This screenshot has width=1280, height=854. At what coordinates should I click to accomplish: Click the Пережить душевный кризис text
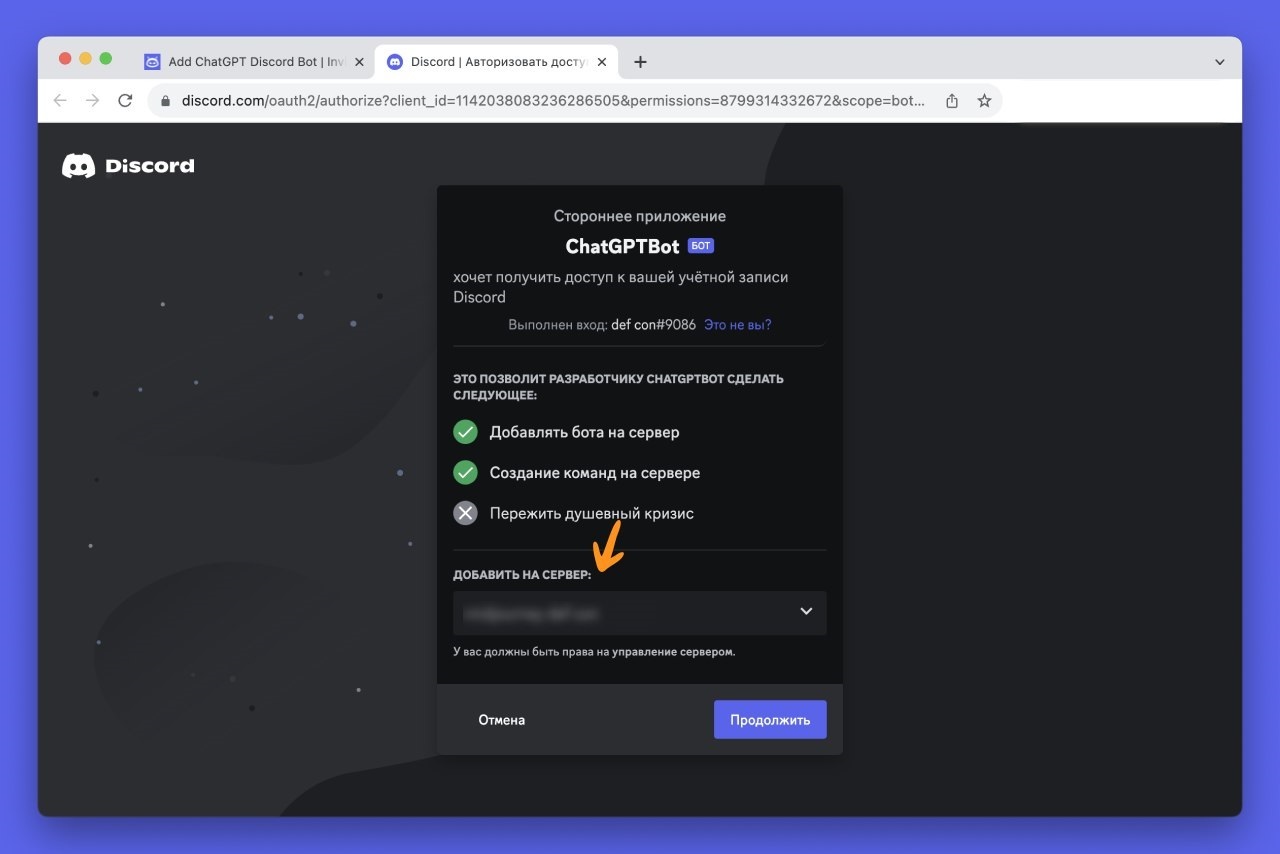pyautogui.click(x=591, y=513)
